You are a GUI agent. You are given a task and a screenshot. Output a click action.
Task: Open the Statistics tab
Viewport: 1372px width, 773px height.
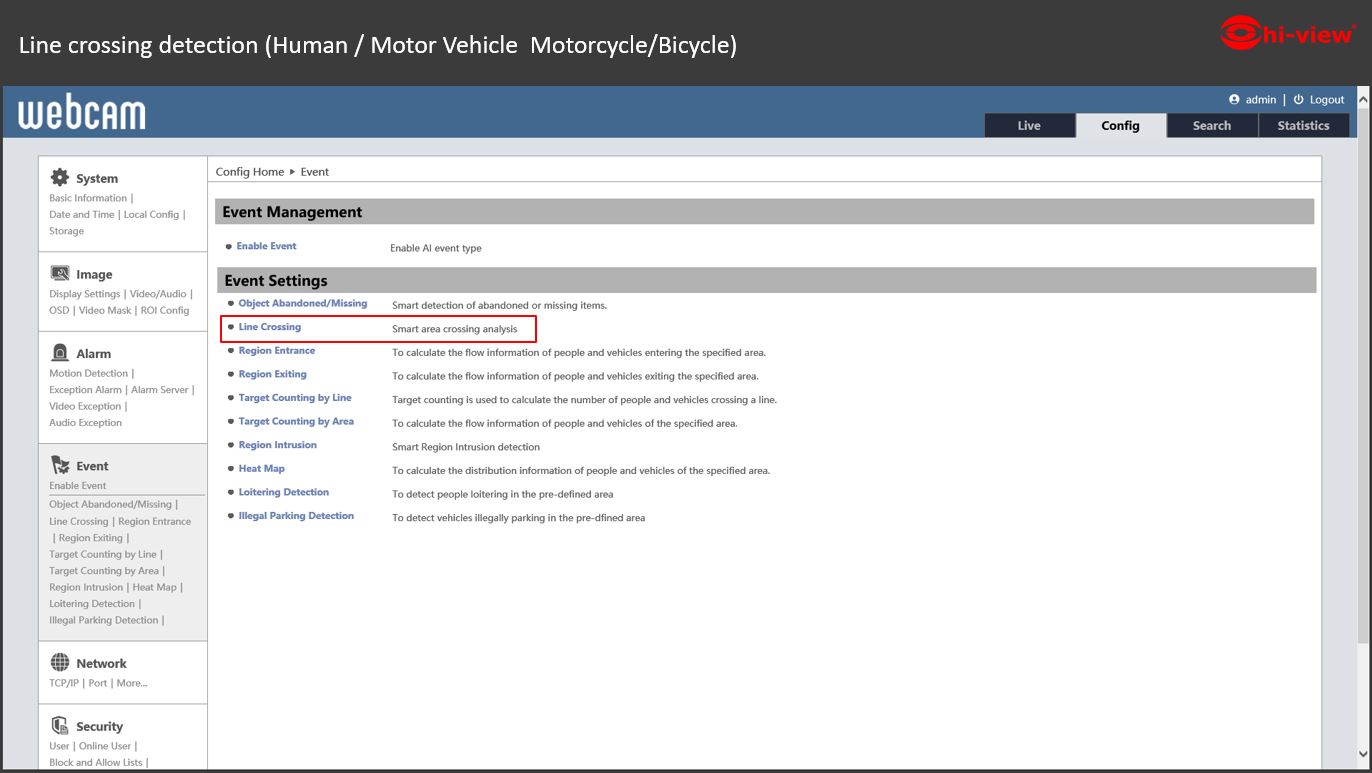click(1303, 126)
